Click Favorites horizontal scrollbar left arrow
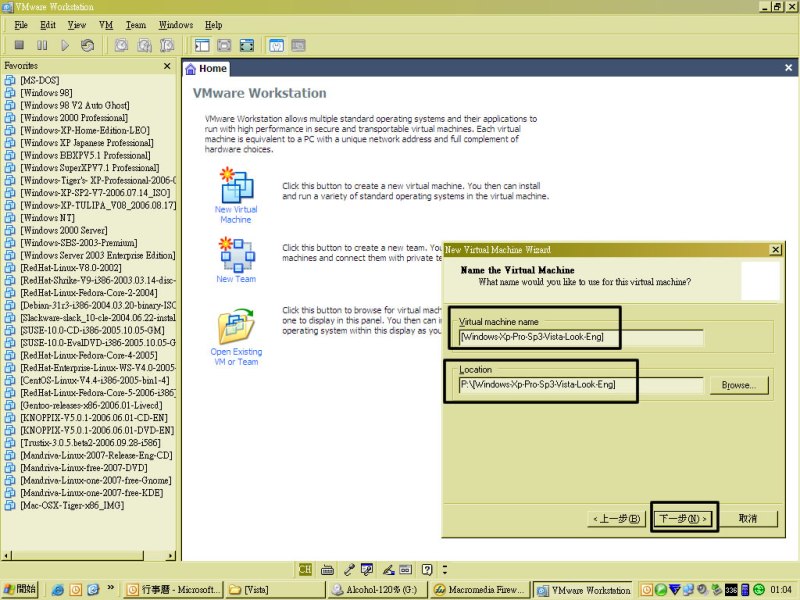The height and width of the screenshot is (600, 800). click(7, 555)
